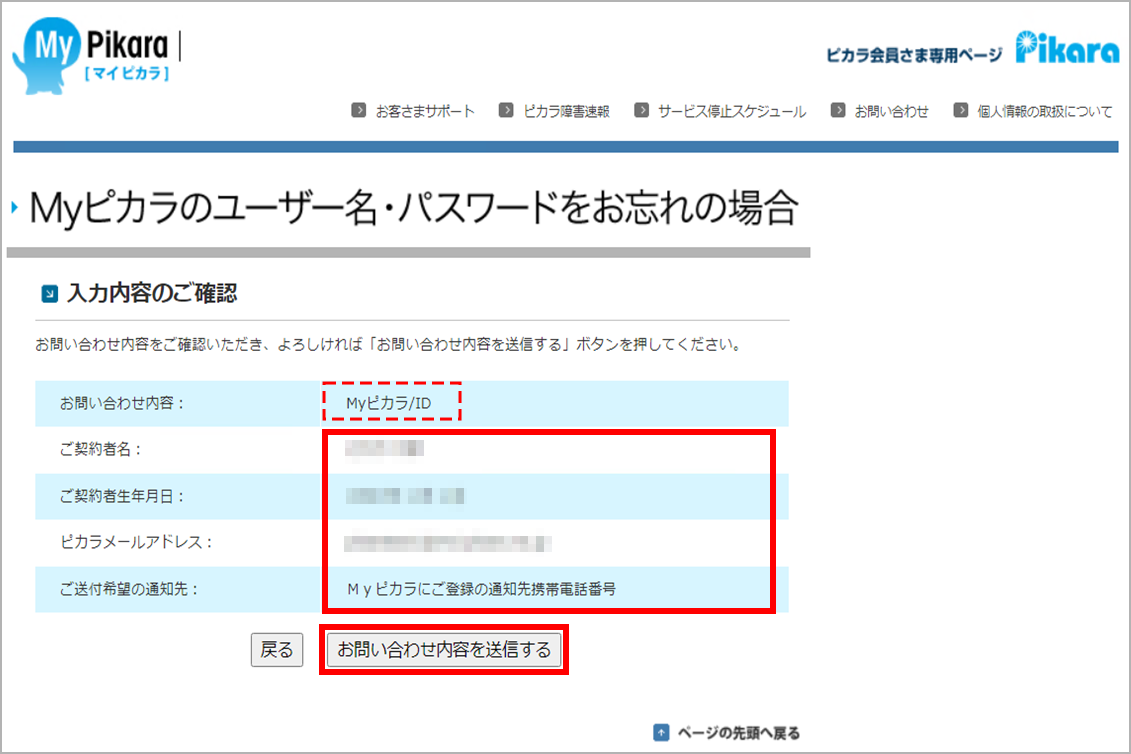Click the arrow icon beside お客さまサポート

pyautogui.click(x=358, y=110)
